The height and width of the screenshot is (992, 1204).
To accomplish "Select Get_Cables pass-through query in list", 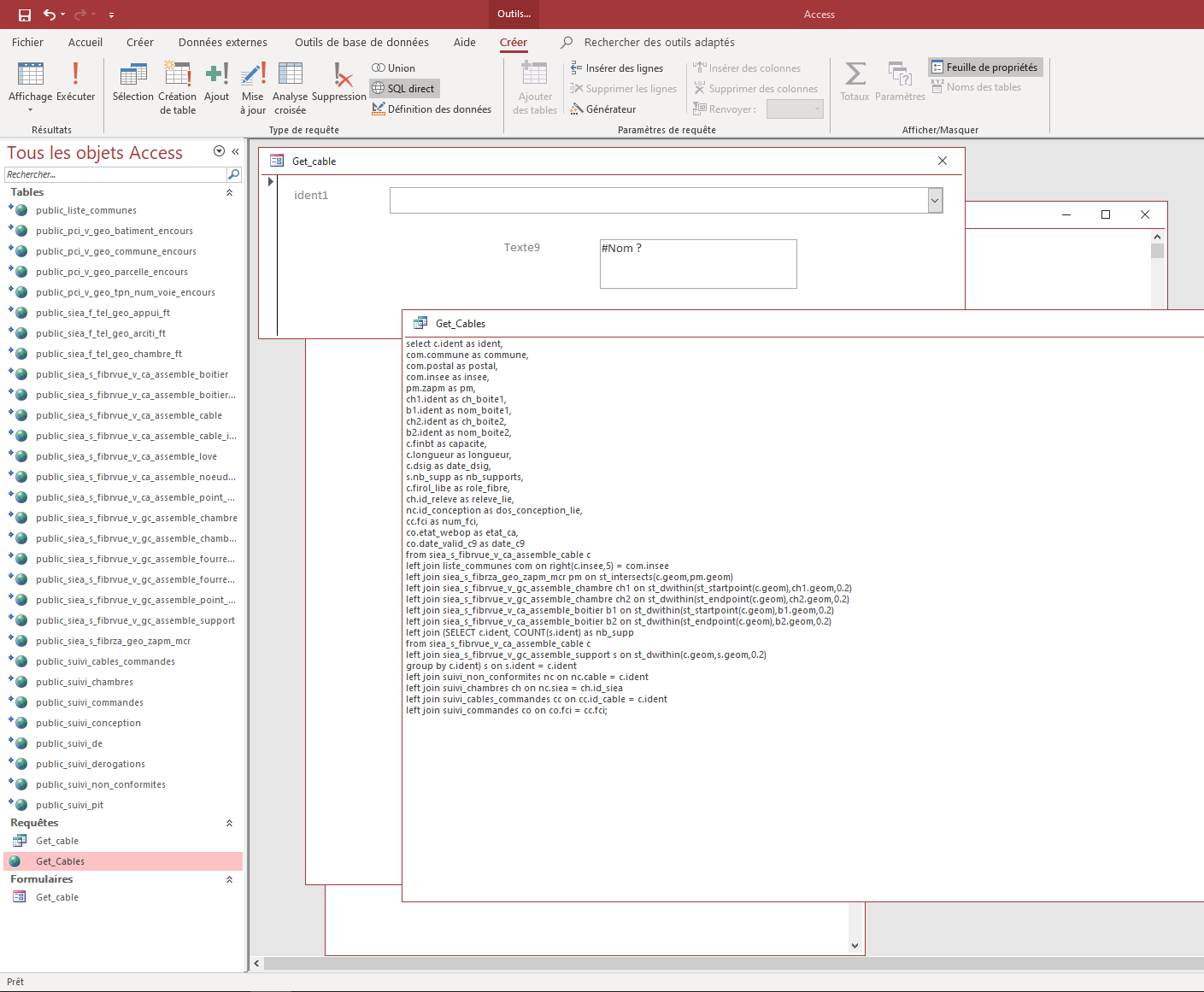I will tap(123, 861).
